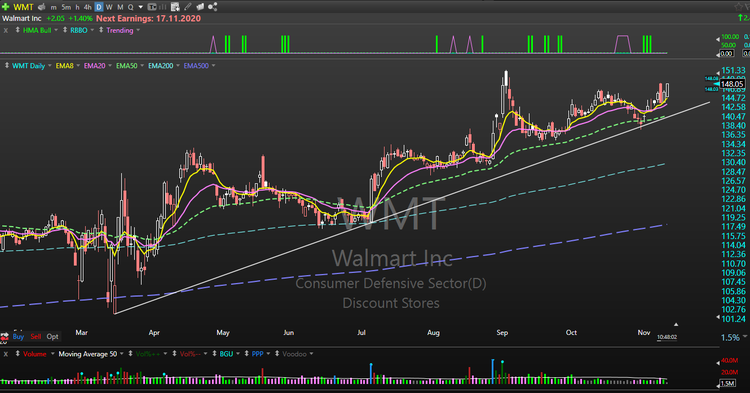Click the trade arrows icon left of Buy
This screenshot has height=393, width=750.
4,337
